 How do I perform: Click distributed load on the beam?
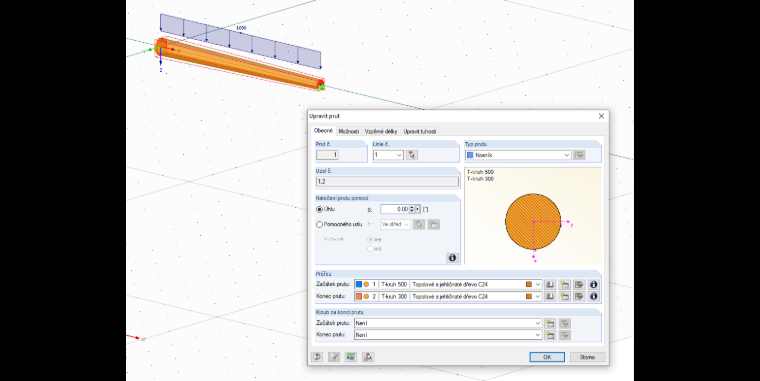241,41
